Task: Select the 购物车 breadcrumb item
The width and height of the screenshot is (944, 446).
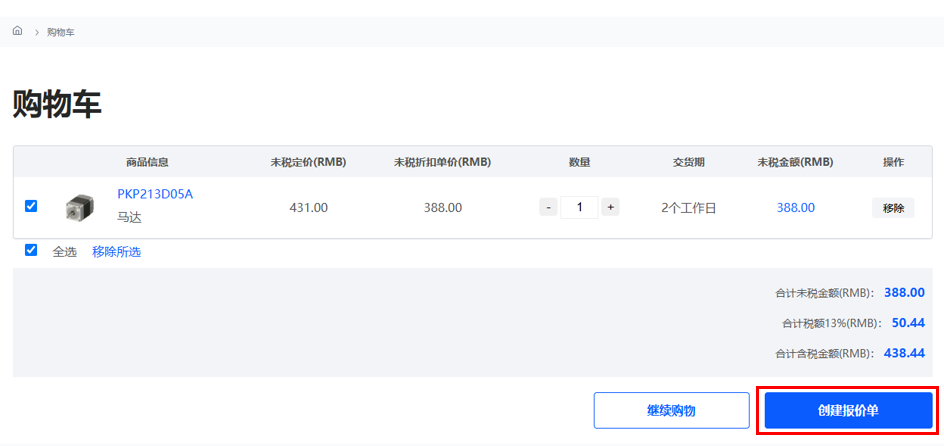Action: [x=60, y=32]
